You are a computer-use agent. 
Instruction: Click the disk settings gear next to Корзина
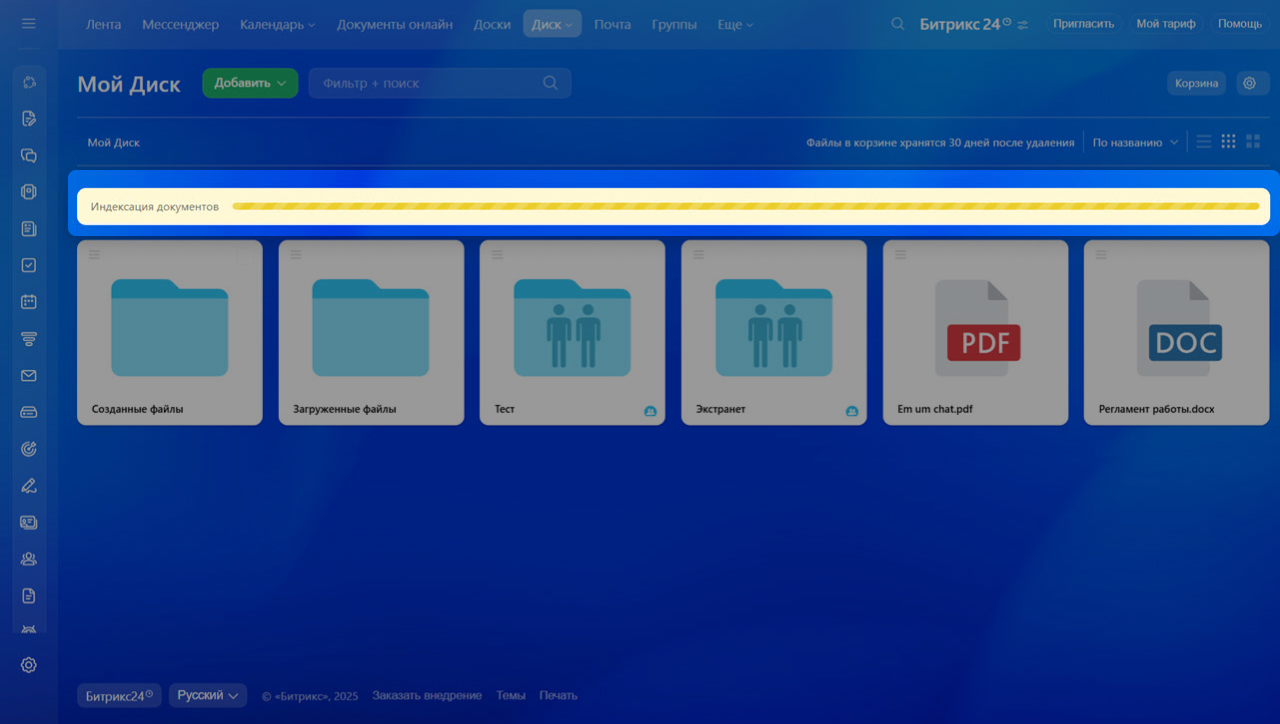pos(1249,83)
